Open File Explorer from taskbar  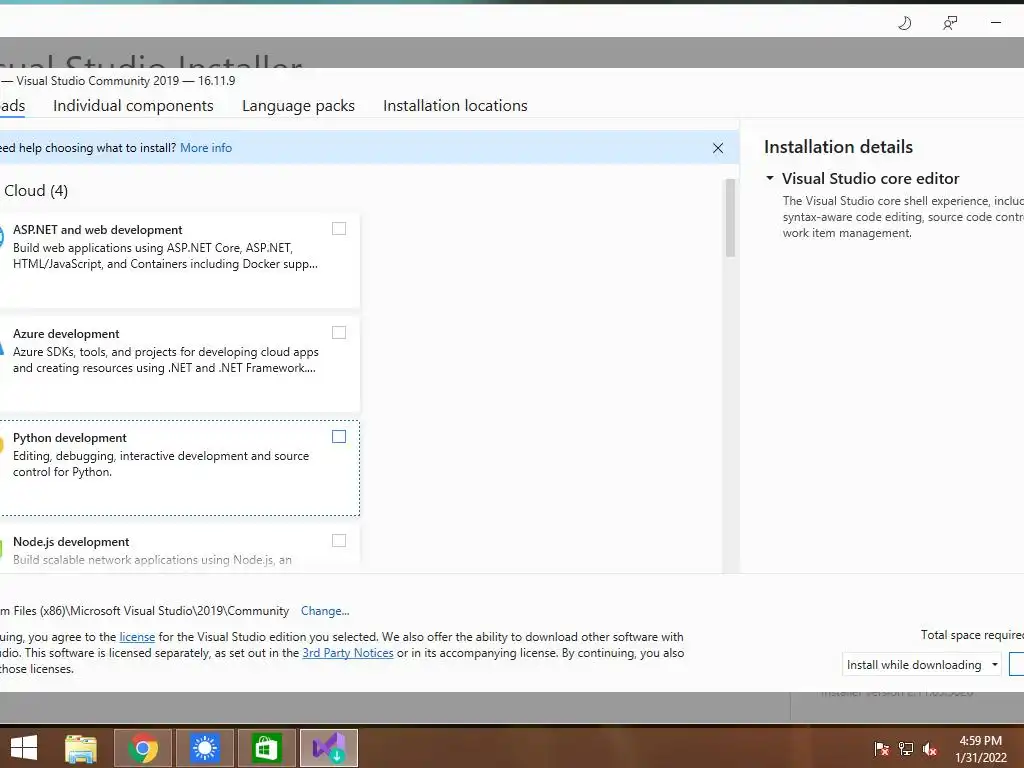81,748
